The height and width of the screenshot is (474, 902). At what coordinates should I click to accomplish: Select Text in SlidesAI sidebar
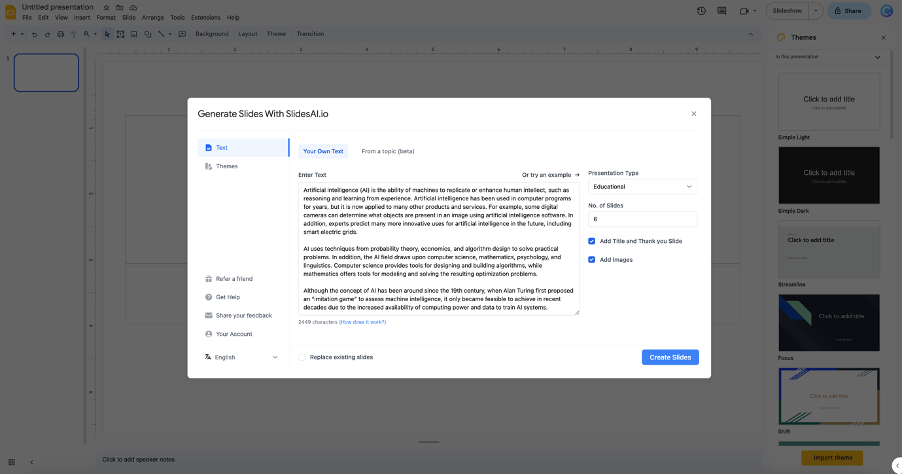tap(242, 148)
